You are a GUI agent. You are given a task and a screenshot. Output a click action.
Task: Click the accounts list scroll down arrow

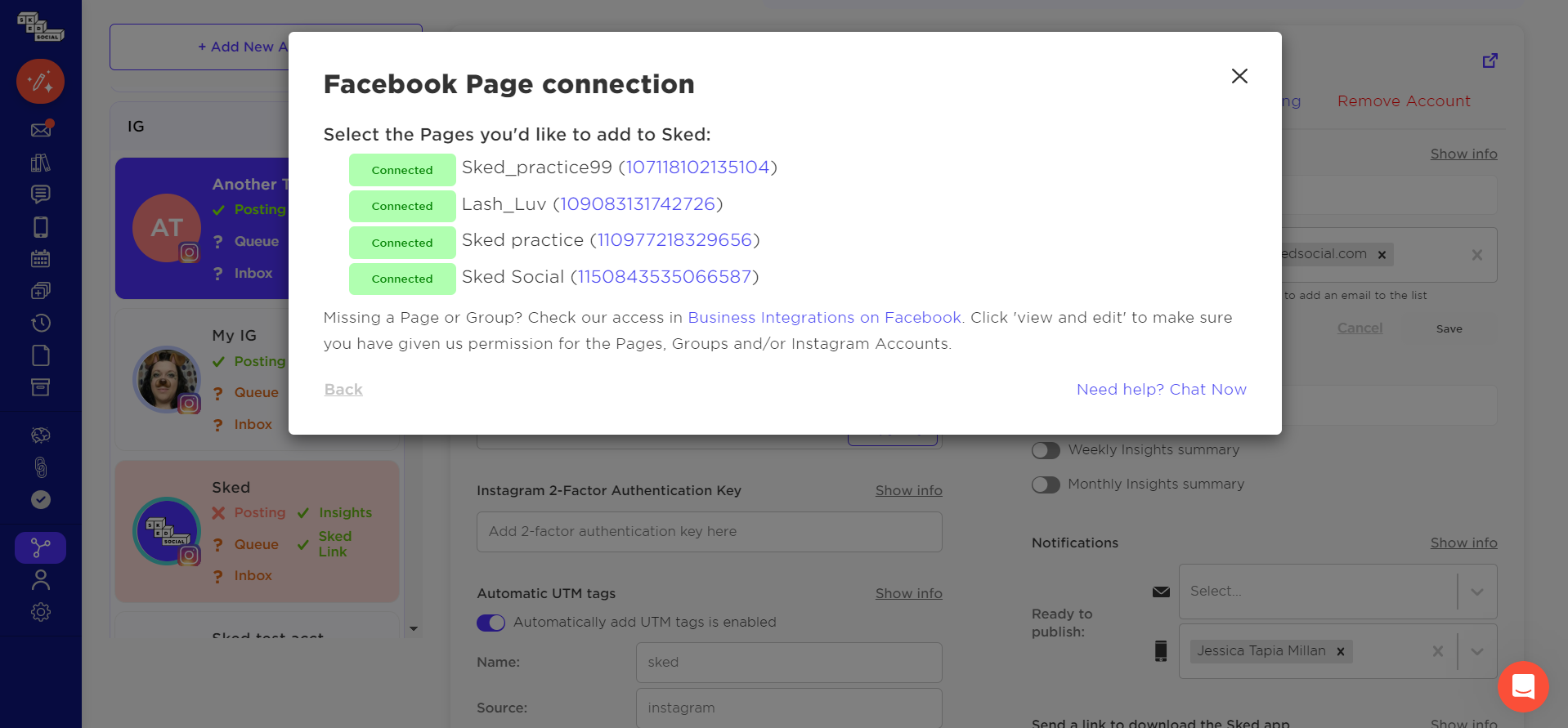[x=414, y=628]
